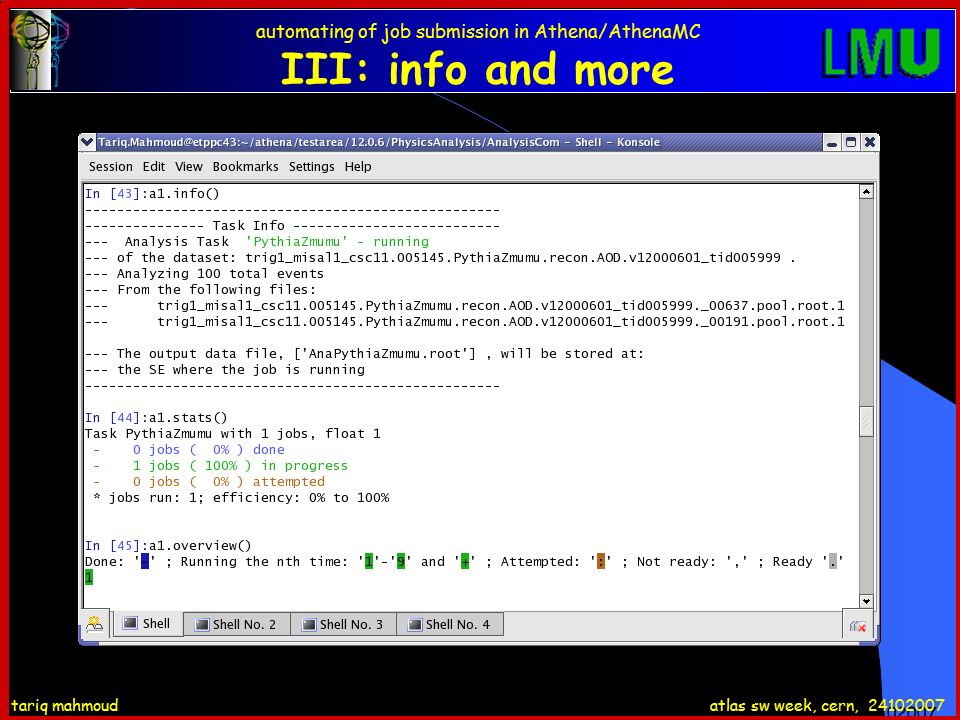The width and height of the screenshot is (960, 720).
Task: Click the '0 jobs ( 0% ) attempted' line
Action: tap(209, 481)
